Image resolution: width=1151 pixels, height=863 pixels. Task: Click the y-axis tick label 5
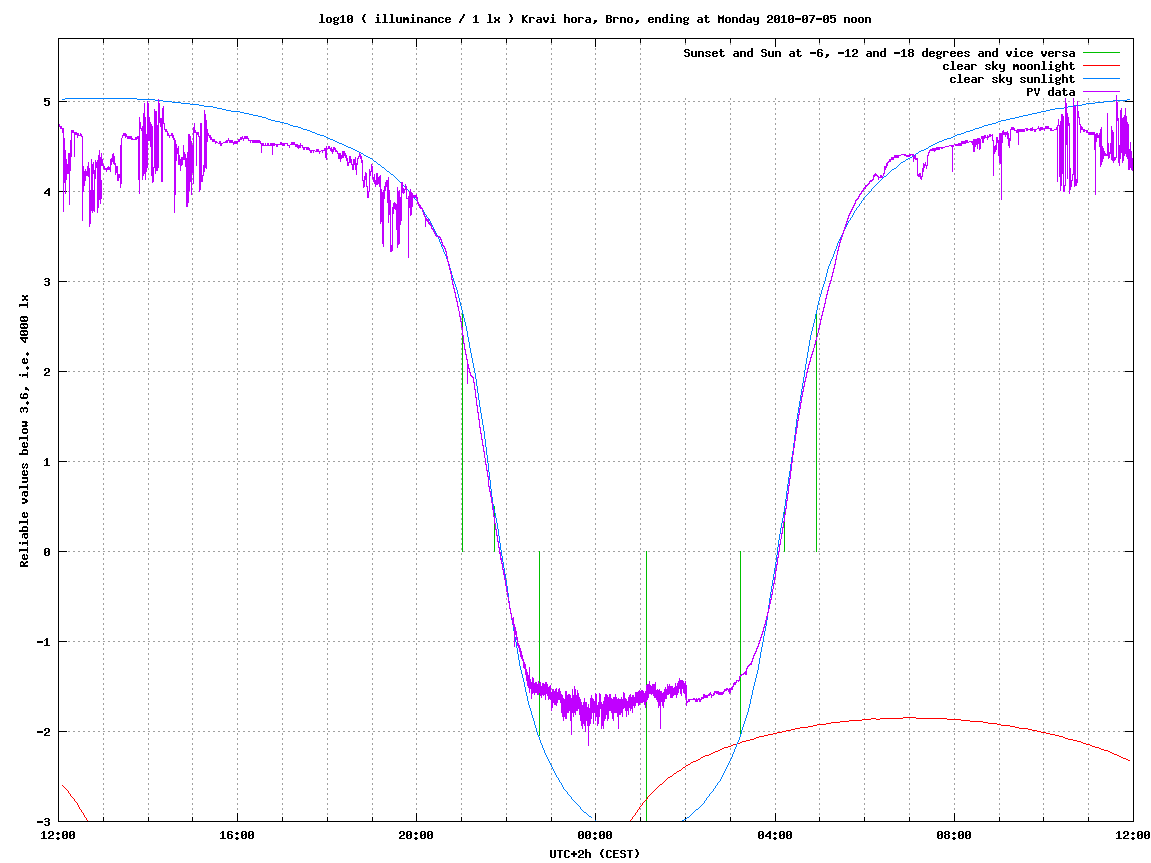[x=48, y=102]
